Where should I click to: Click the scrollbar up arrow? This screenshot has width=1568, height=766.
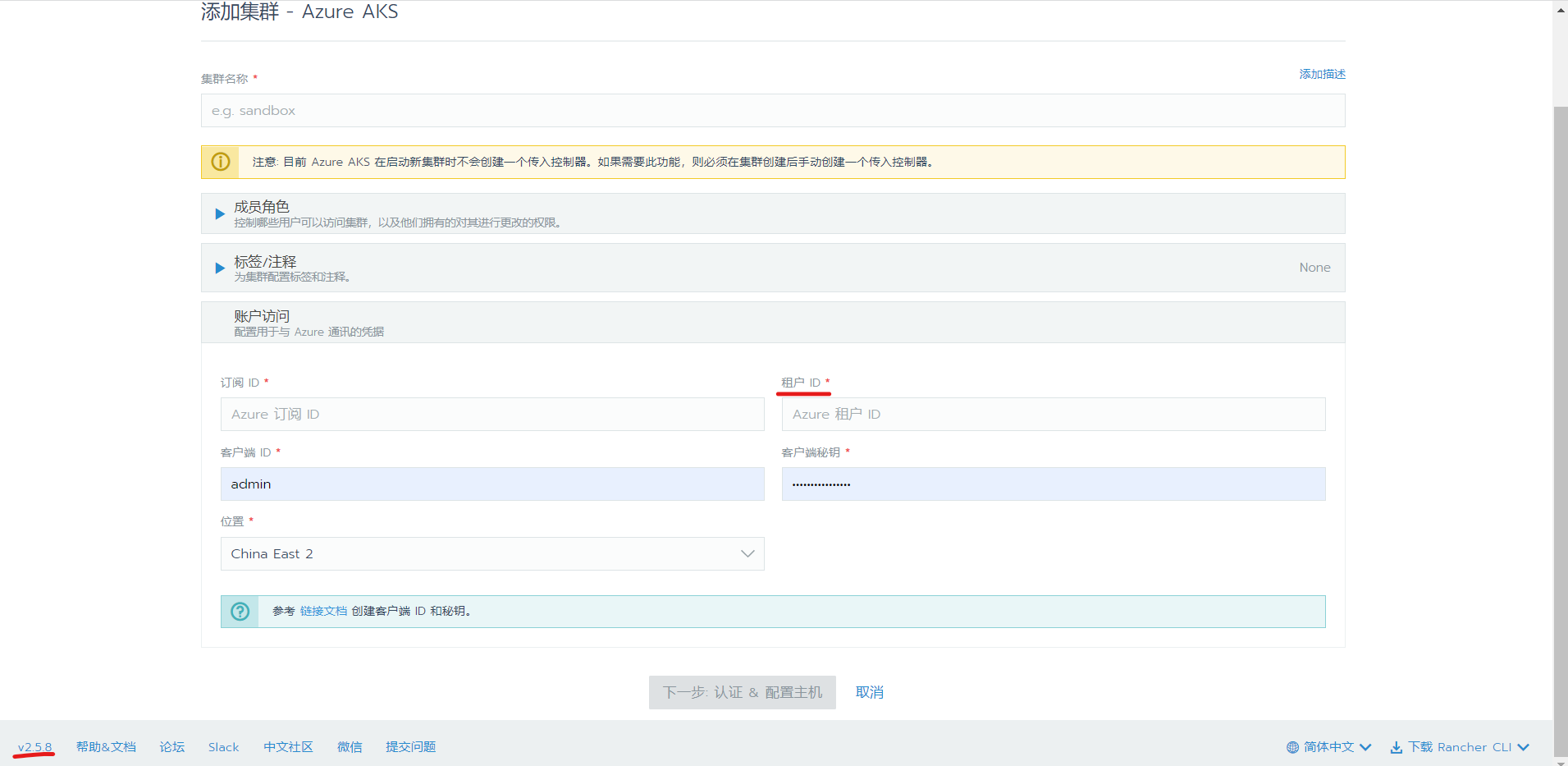(x=1561, y=9)
